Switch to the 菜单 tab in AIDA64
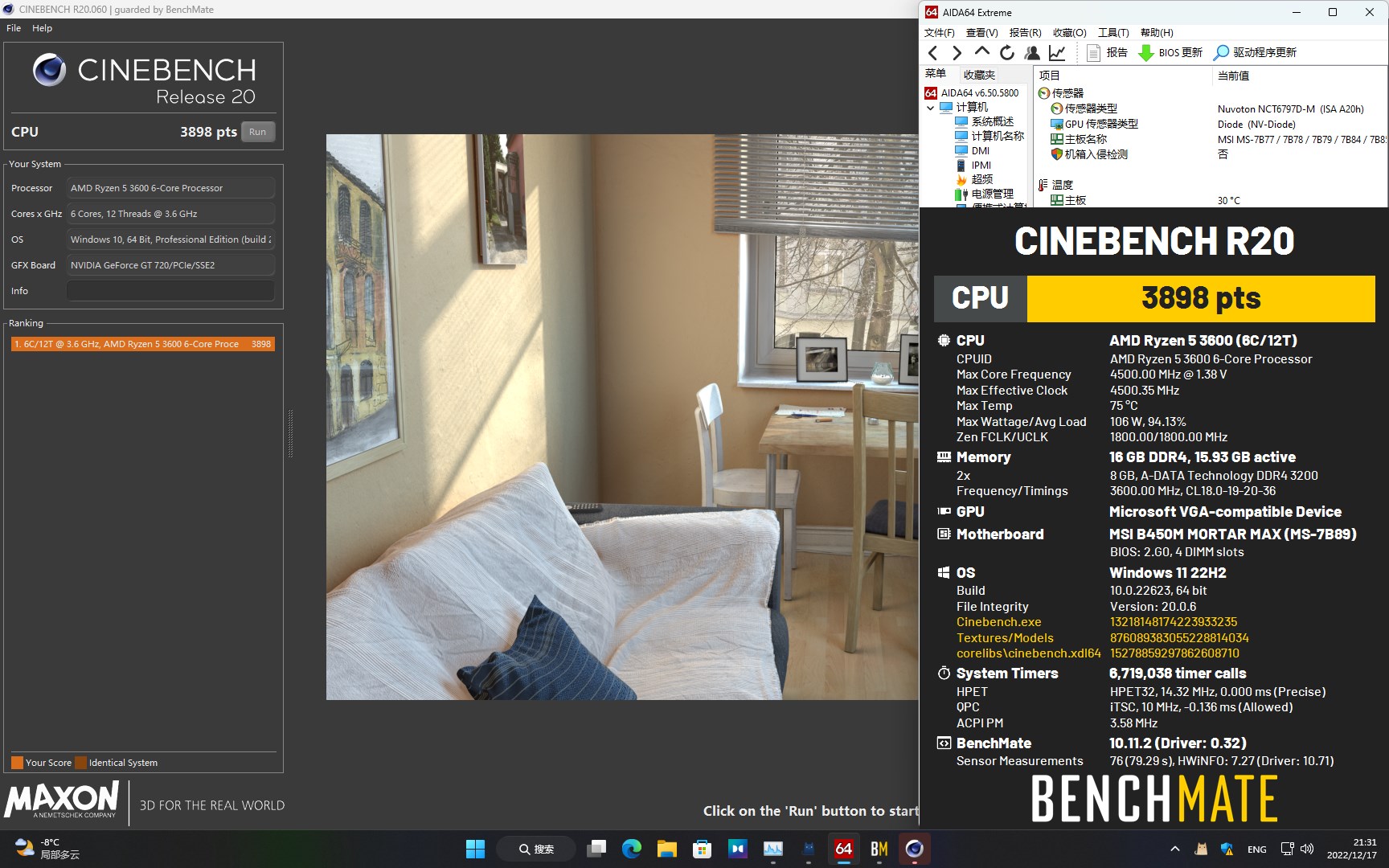 tap(936, 74)
